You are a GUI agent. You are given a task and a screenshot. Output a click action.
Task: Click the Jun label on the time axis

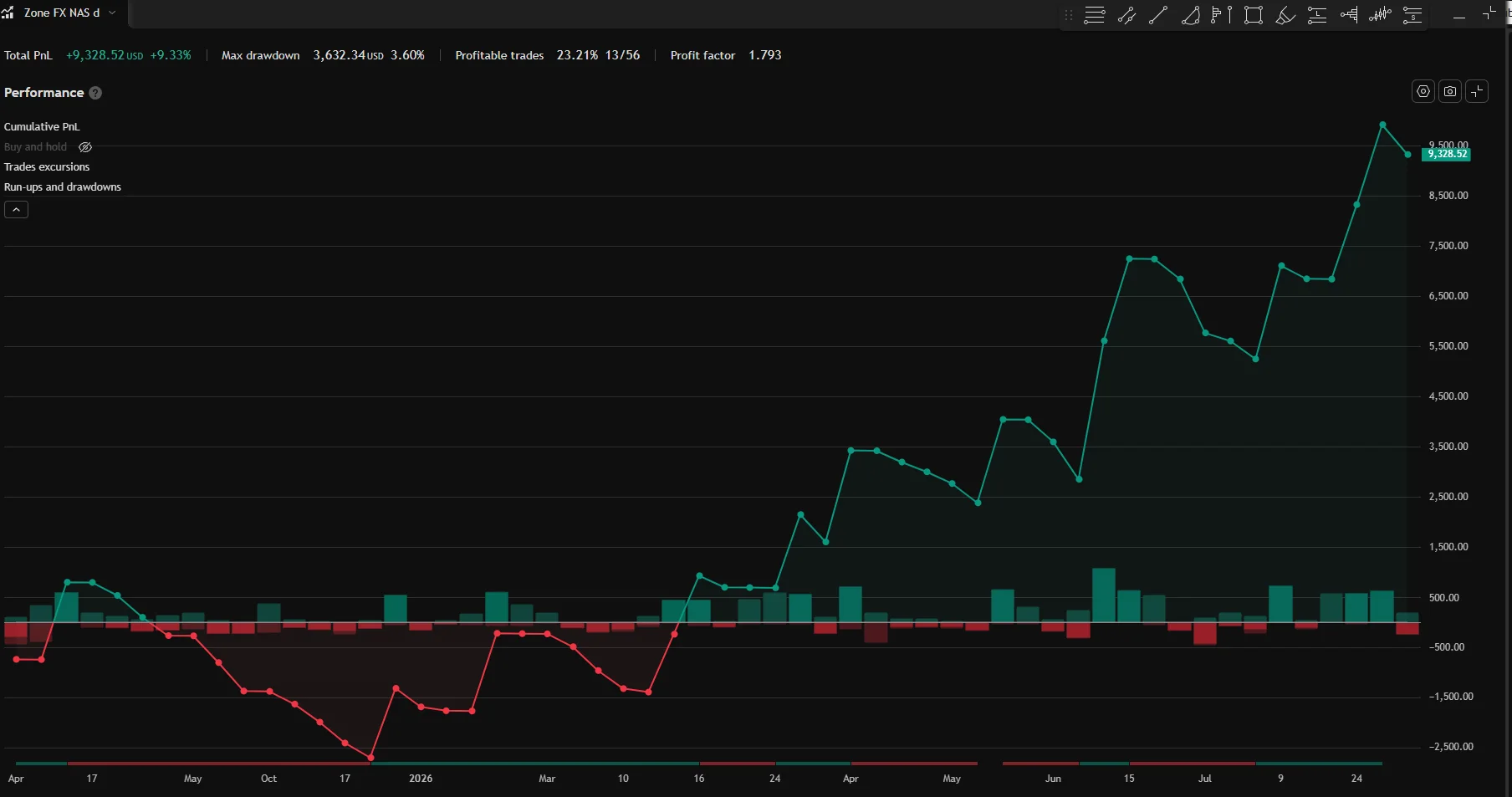click(x=1053, y=779)
